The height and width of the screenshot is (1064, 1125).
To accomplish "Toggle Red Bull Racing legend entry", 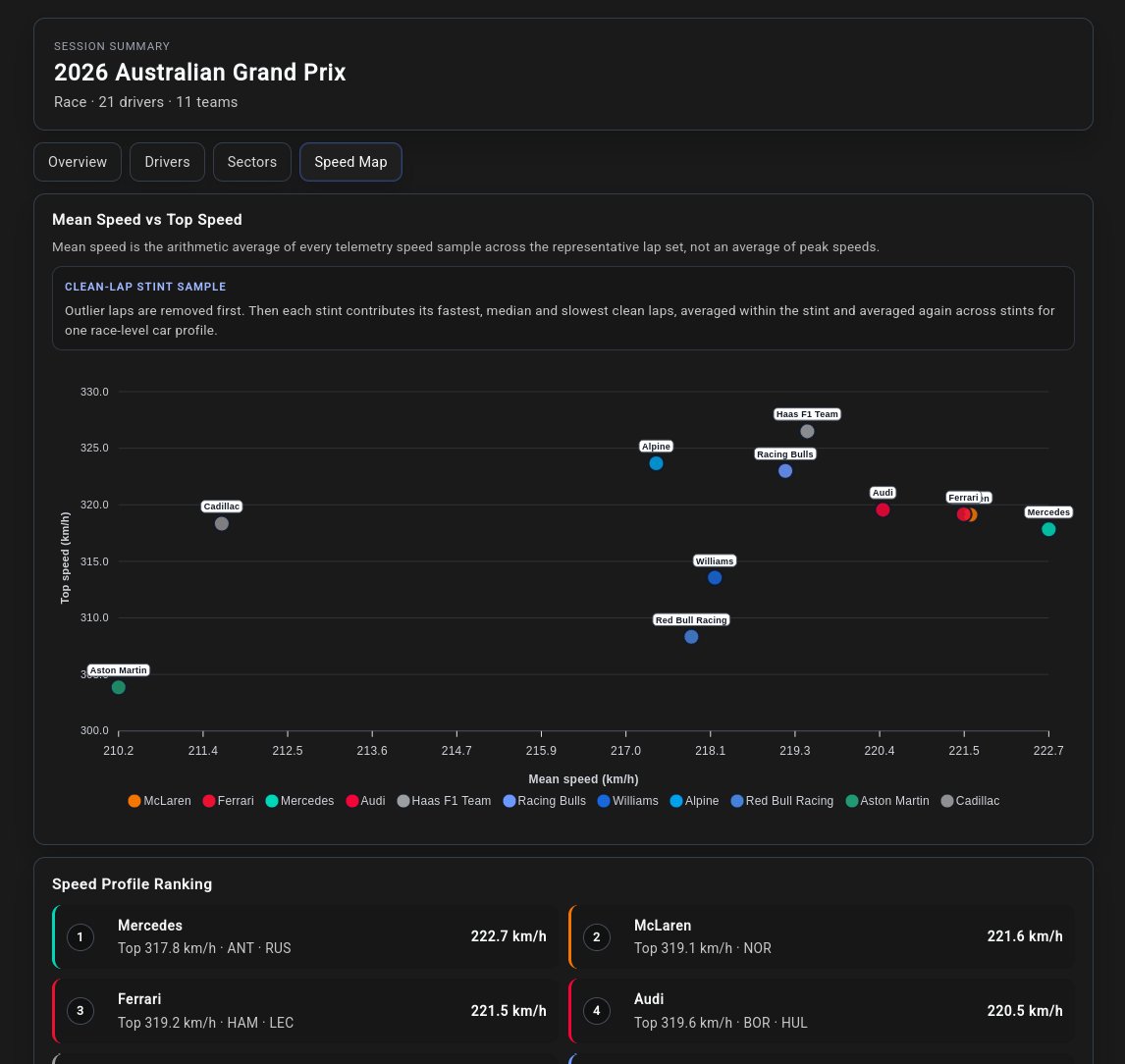I will click(x=737, y=801).
